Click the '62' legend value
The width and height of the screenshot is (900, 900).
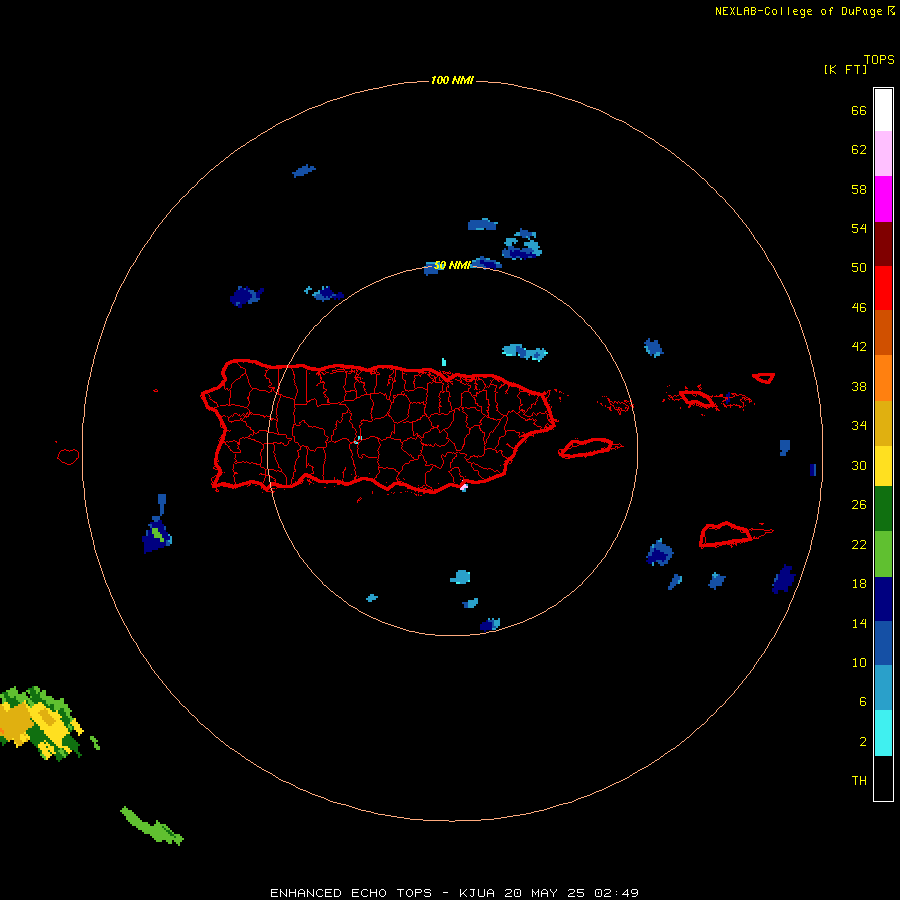859,149
